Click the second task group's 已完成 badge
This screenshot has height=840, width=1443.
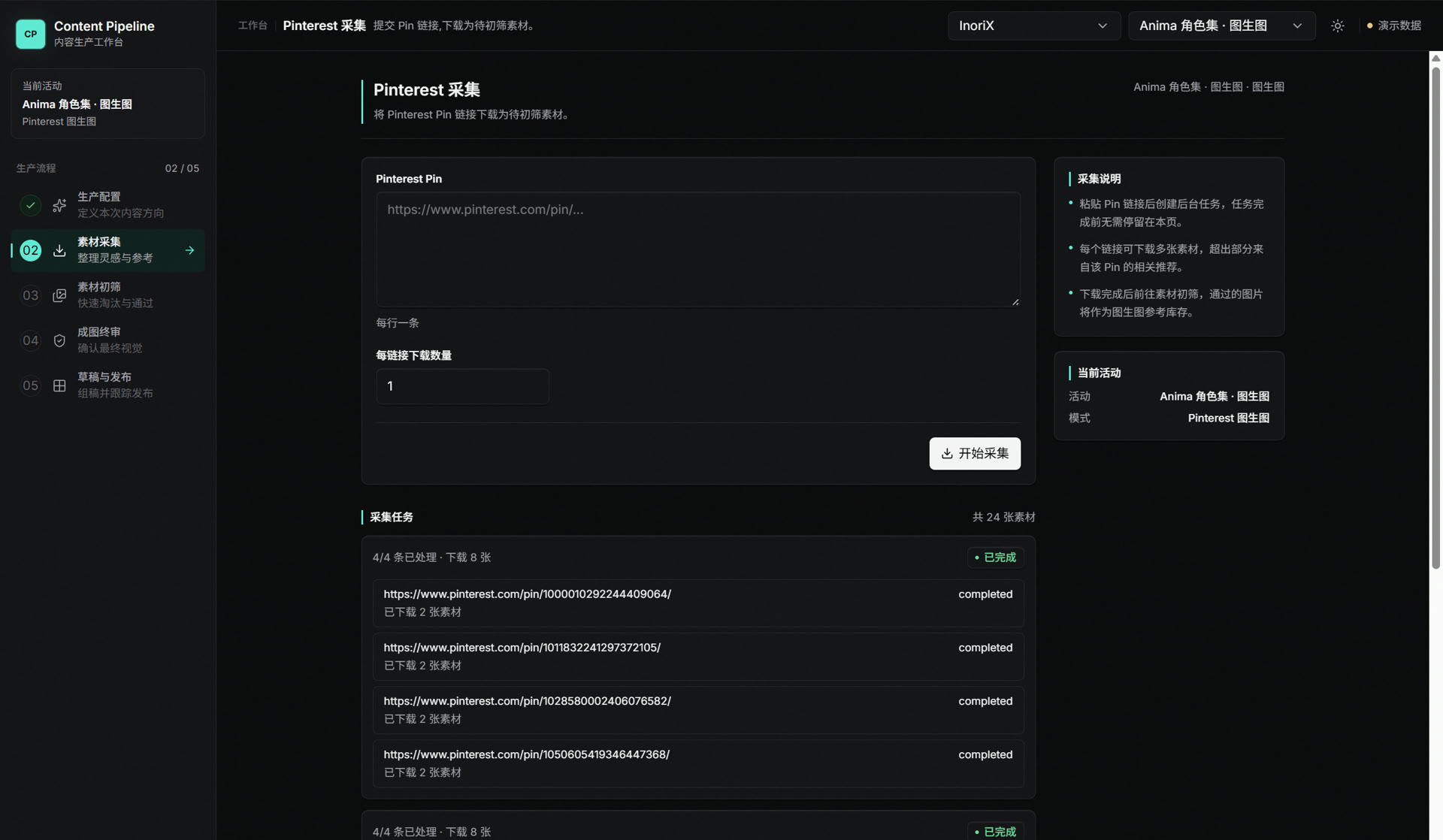pyautogui.click(x=995, y=831)
